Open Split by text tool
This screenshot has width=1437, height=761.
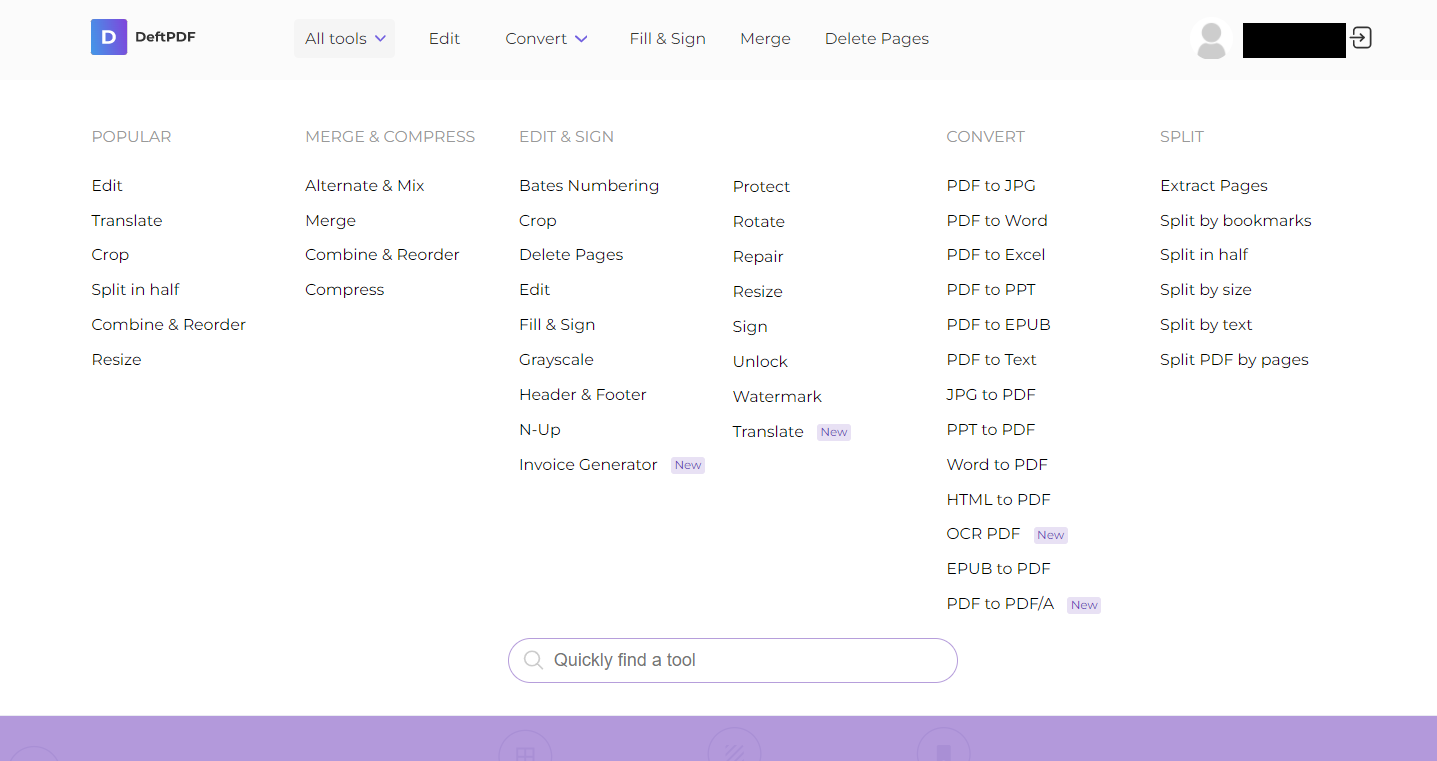pos(1206,324)
